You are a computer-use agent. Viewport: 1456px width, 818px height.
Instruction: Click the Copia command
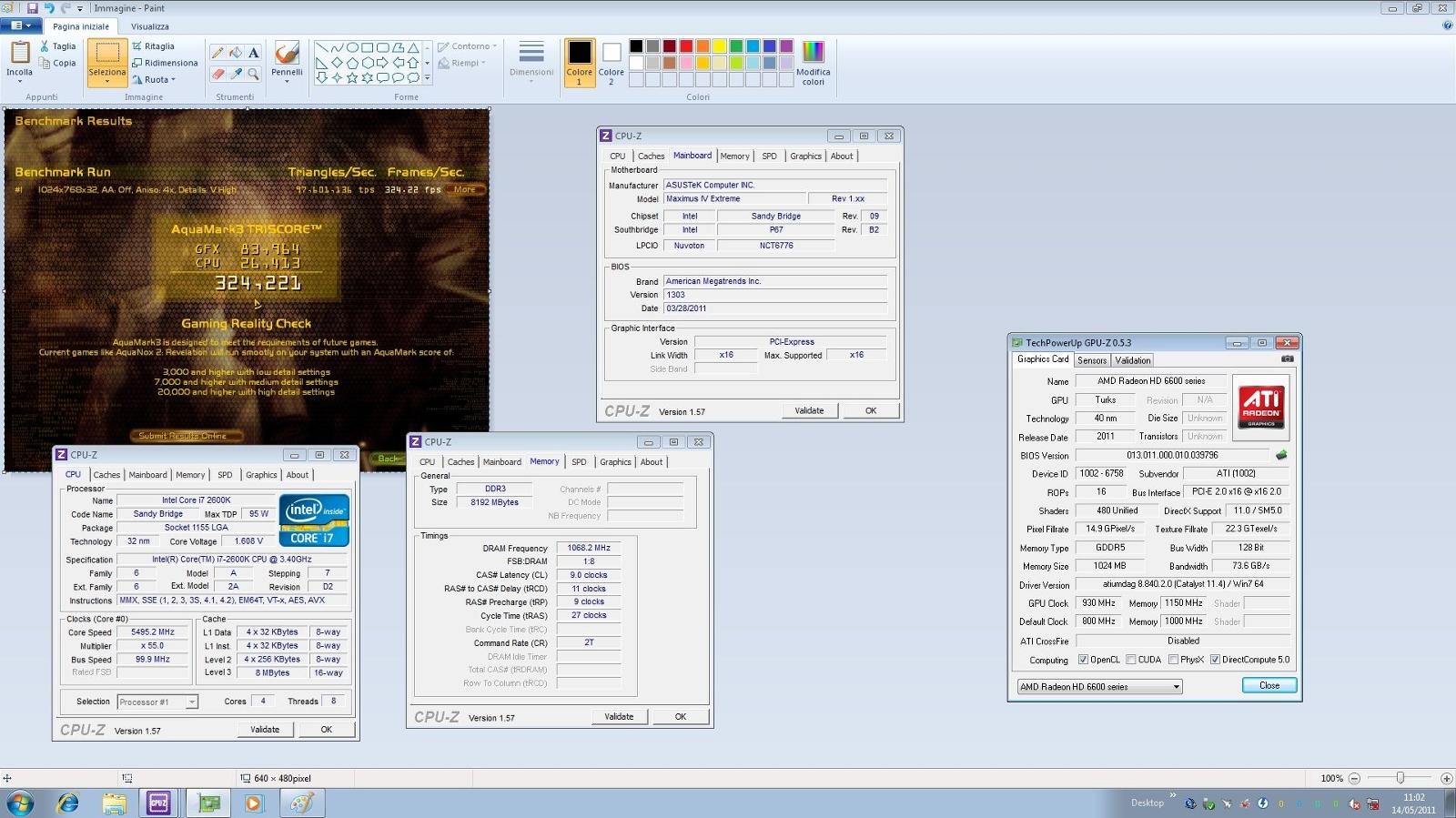[x=57, y=63]
